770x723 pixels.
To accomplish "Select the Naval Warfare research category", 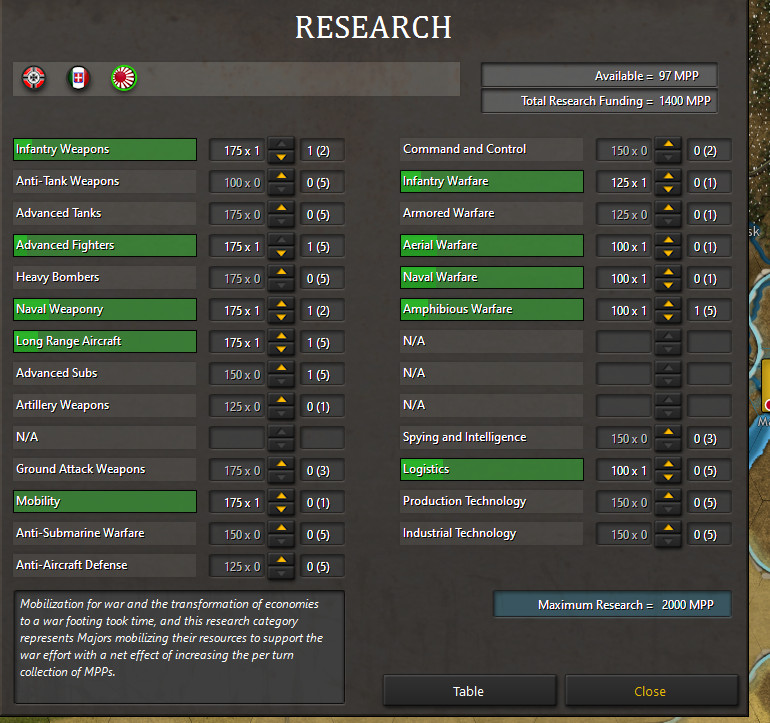I will [x=492, y=277].
